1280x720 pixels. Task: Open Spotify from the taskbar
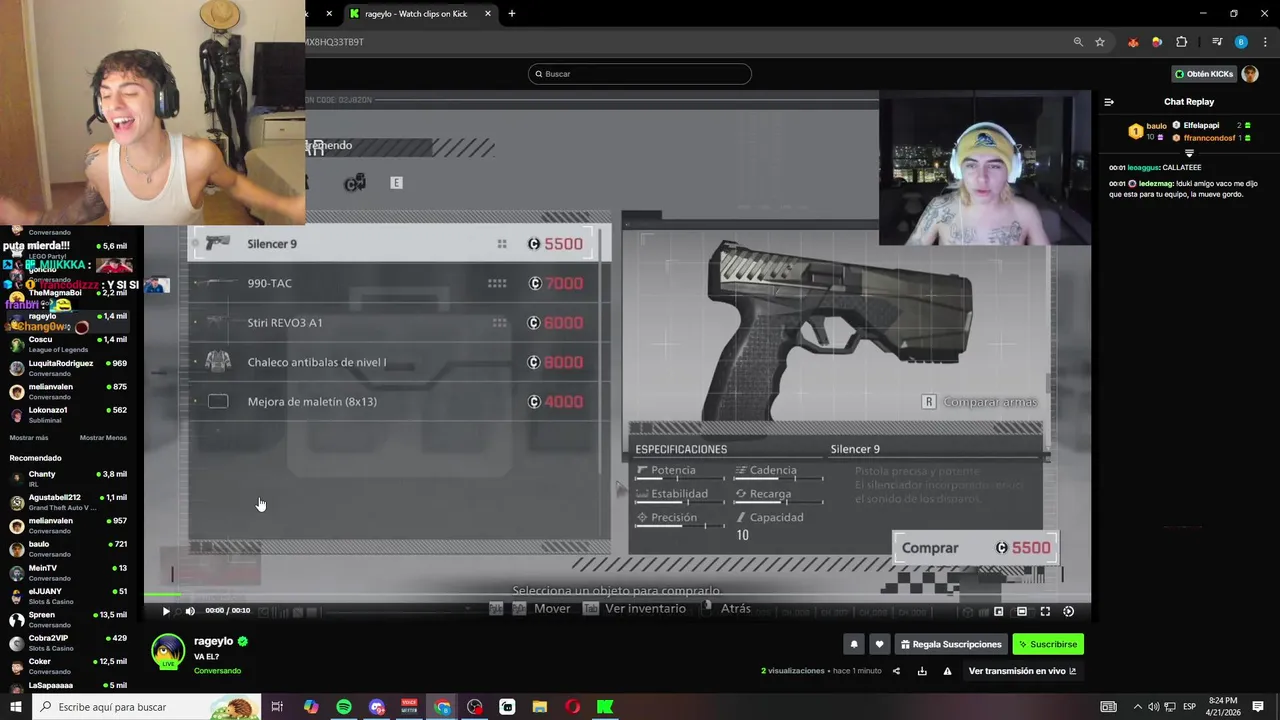(344, 707)
